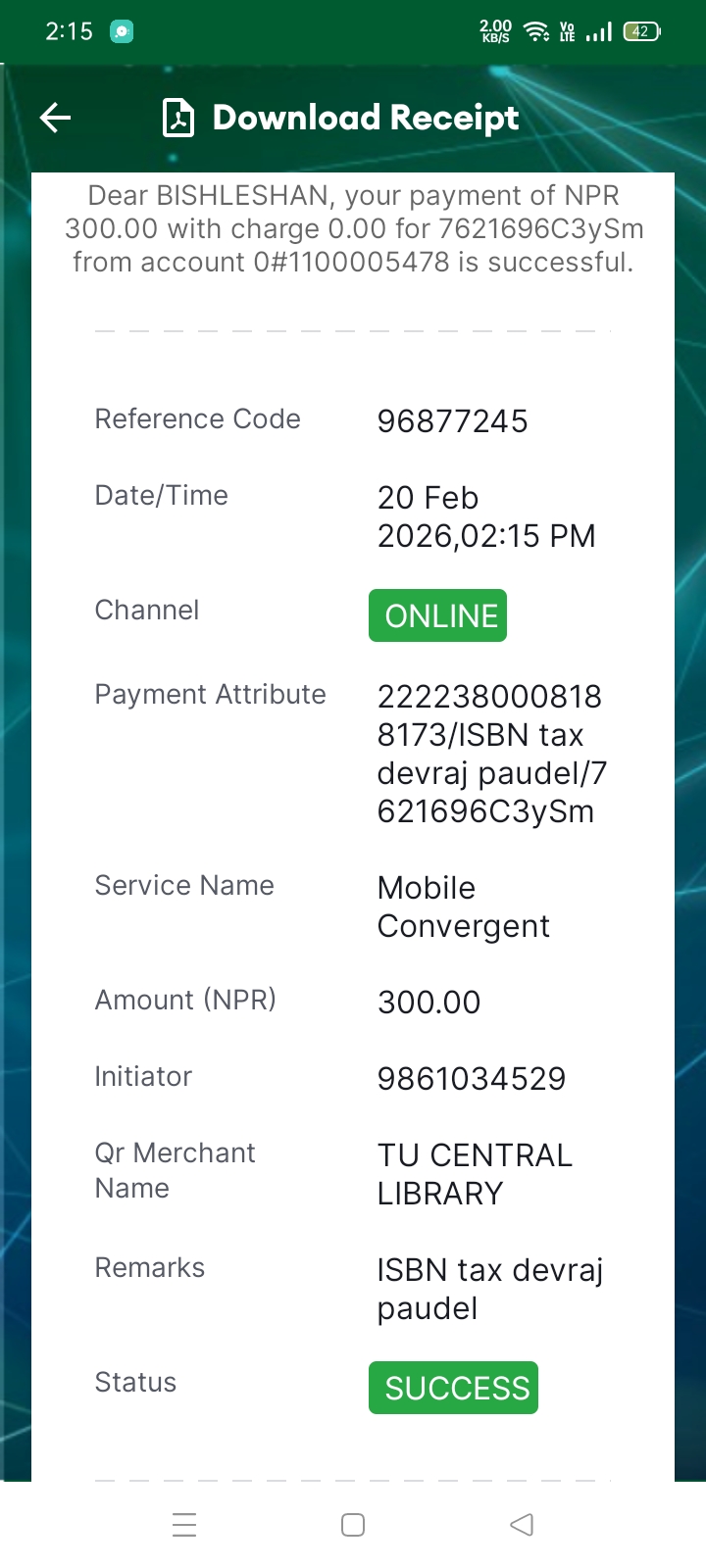Viewport: 706px width, 1568px height.
Task: Tap the notification app icon in status bar
Action: tap(122, 31)
